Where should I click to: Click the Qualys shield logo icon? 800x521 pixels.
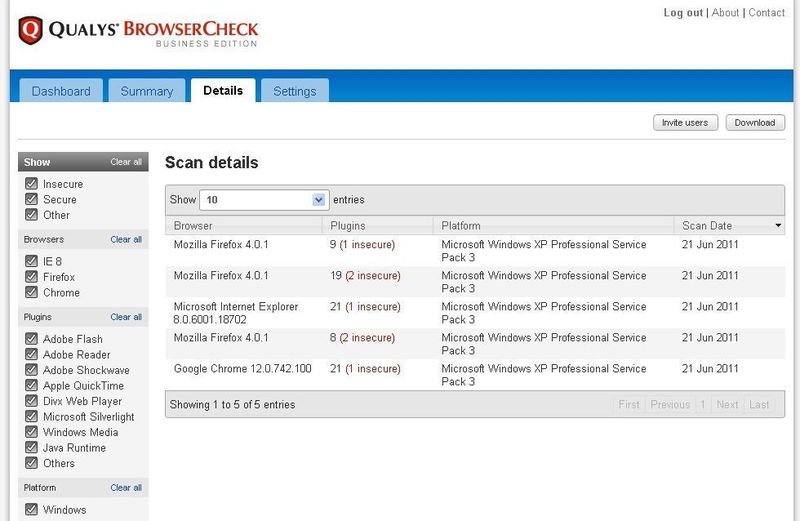point(30,31)
